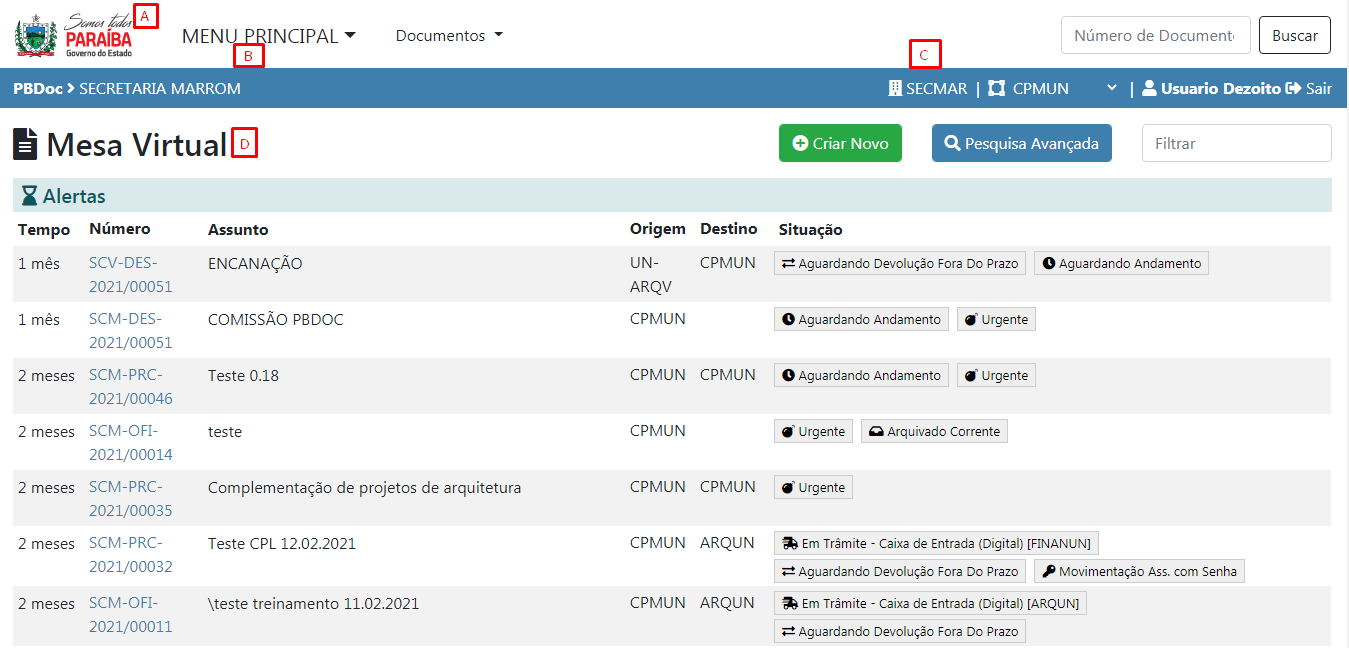Open document SCM-PRC-2021/00035
The height and width of the screenshot is (648, 1349).
(130, 499)
